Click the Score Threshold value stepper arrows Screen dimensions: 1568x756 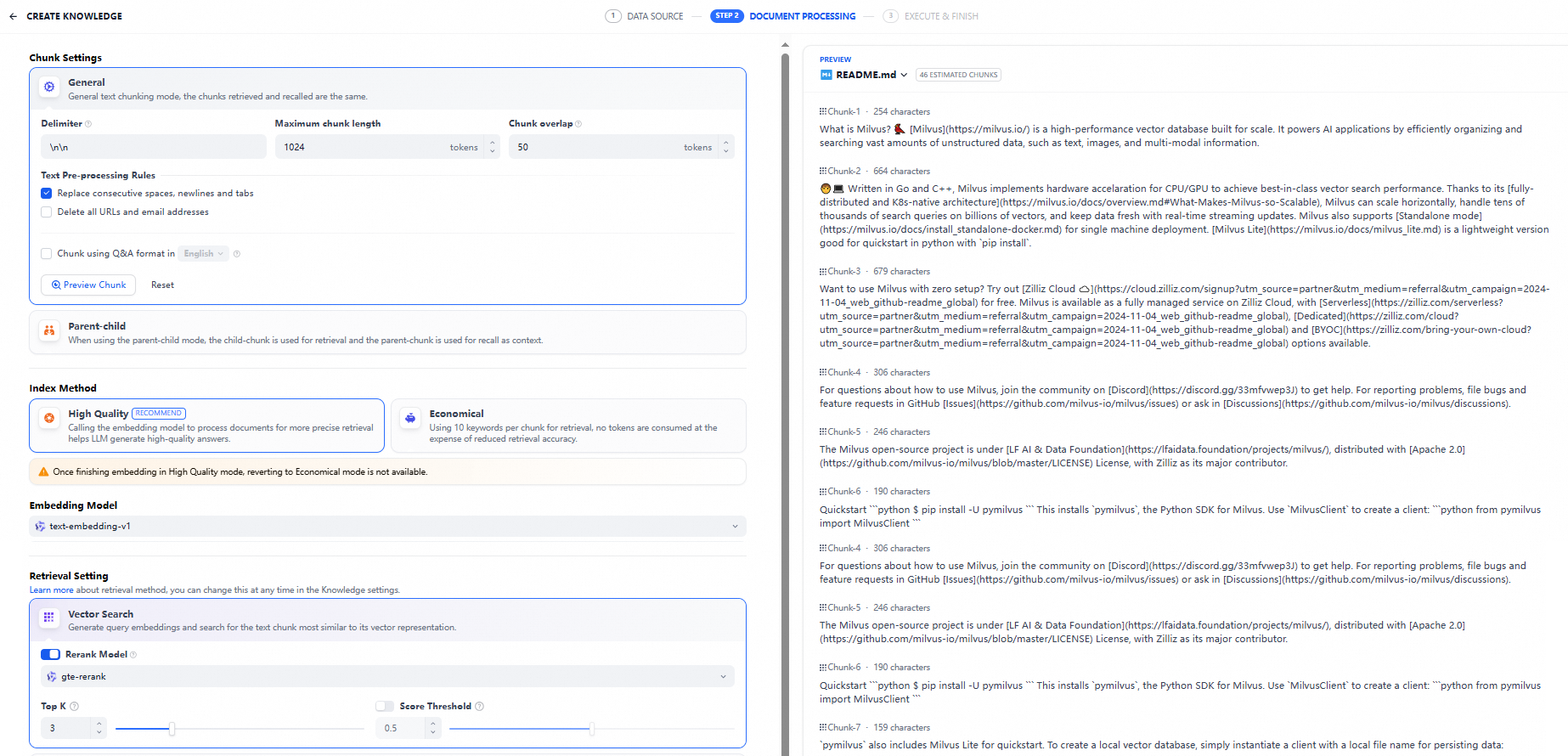pyautogui.click(x=433, y=728)
